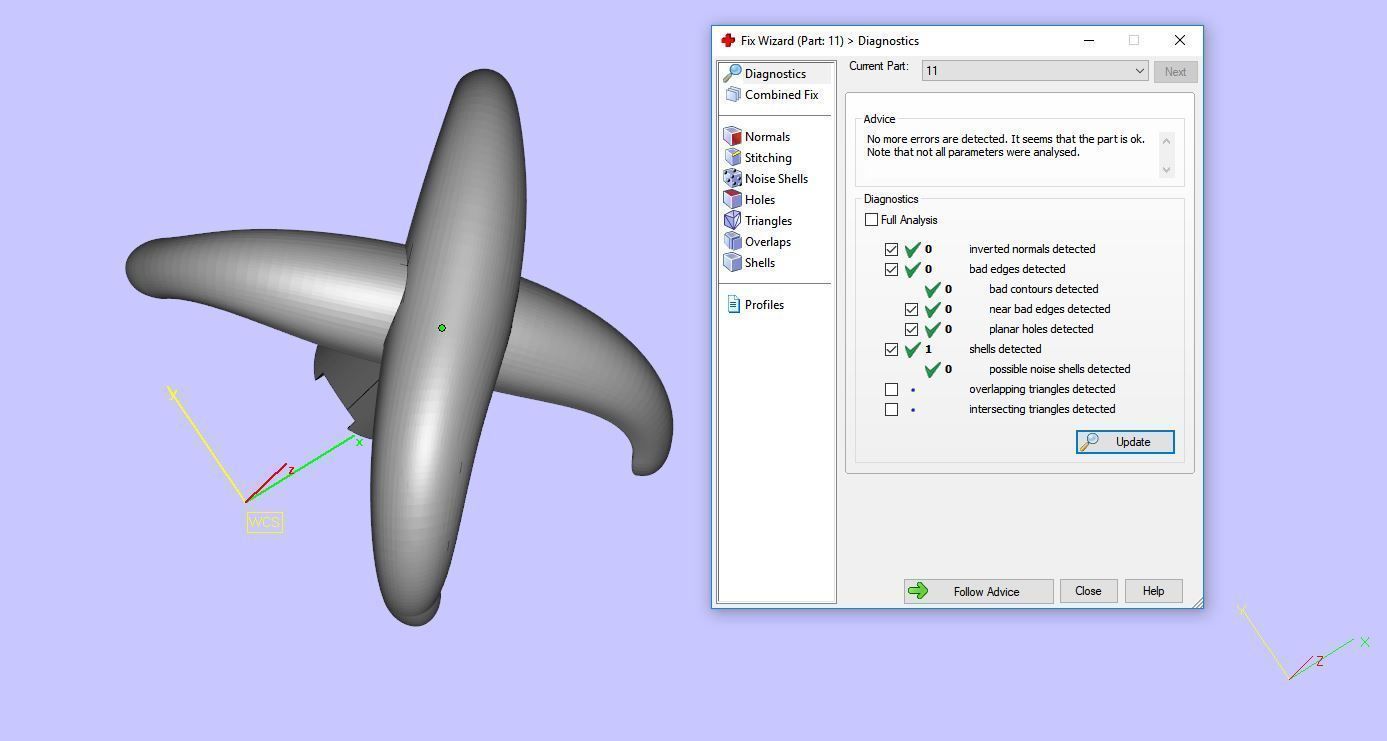
Task: Click 'possible noise shells detected' label
Action: pos(1059,369)
